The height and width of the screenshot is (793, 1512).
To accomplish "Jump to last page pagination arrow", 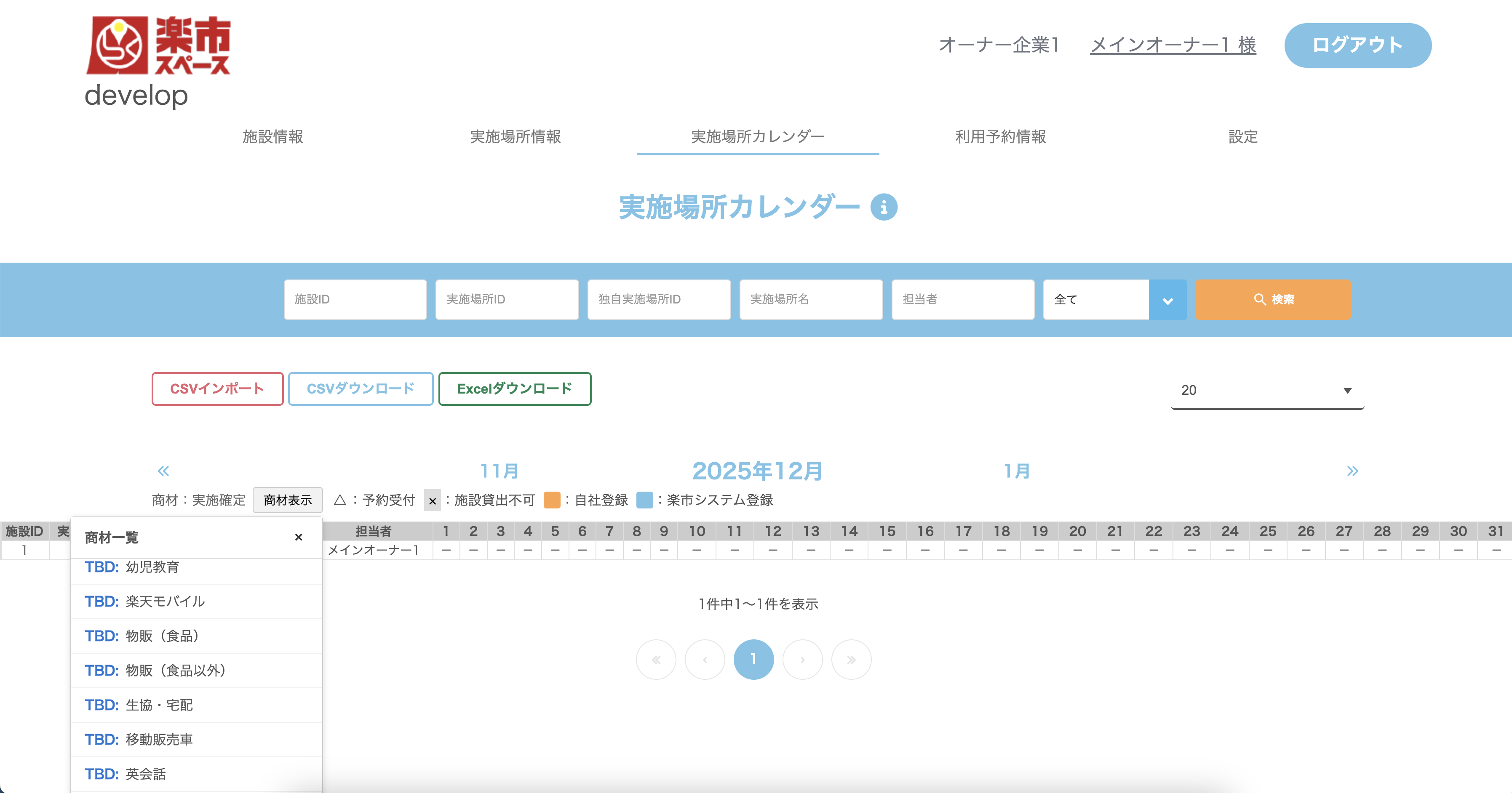I will [851, 659].
